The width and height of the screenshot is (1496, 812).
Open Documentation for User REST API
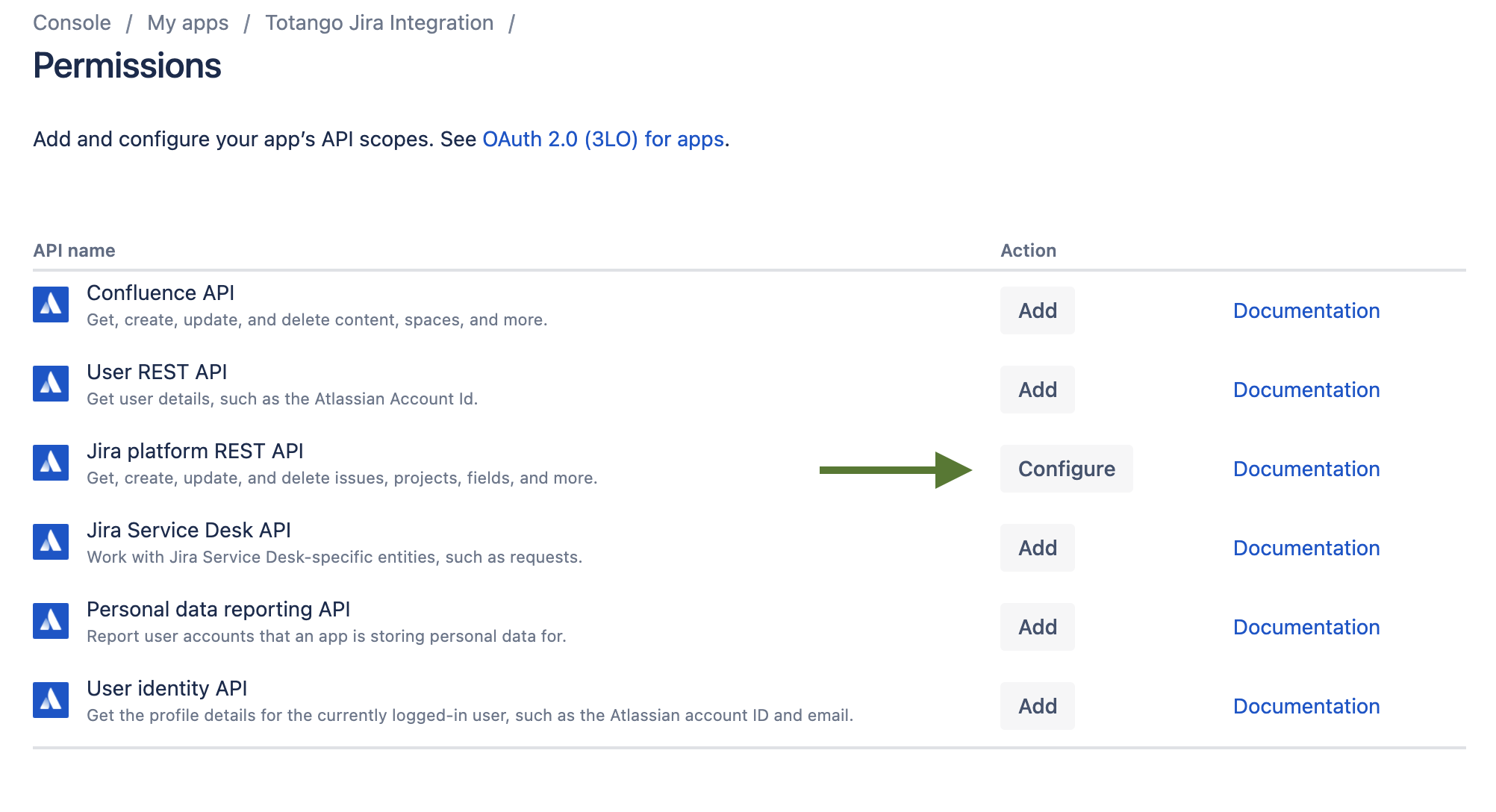[1306, 390]
